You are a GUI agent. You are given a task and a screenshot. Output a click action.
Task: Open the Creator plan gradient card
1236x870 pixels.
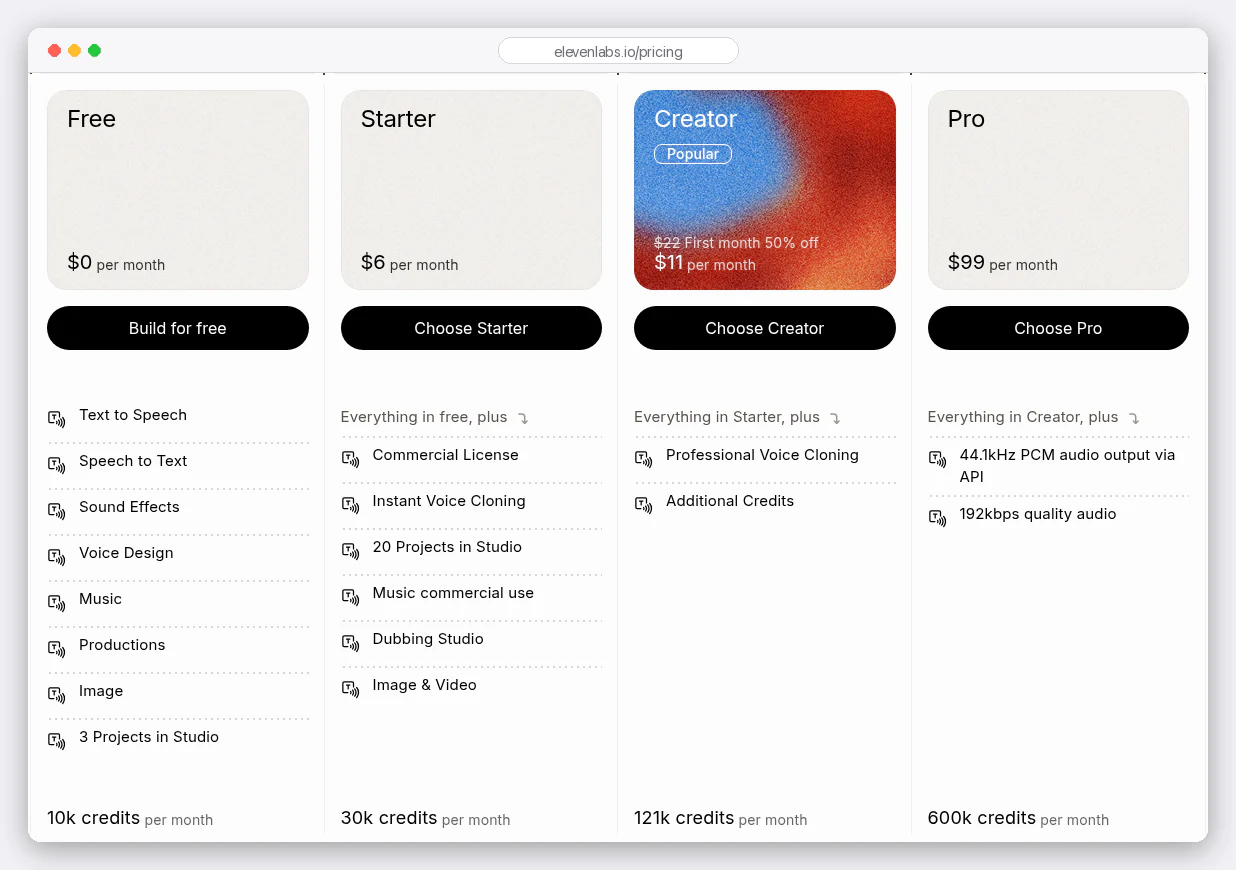coord(765,190)
